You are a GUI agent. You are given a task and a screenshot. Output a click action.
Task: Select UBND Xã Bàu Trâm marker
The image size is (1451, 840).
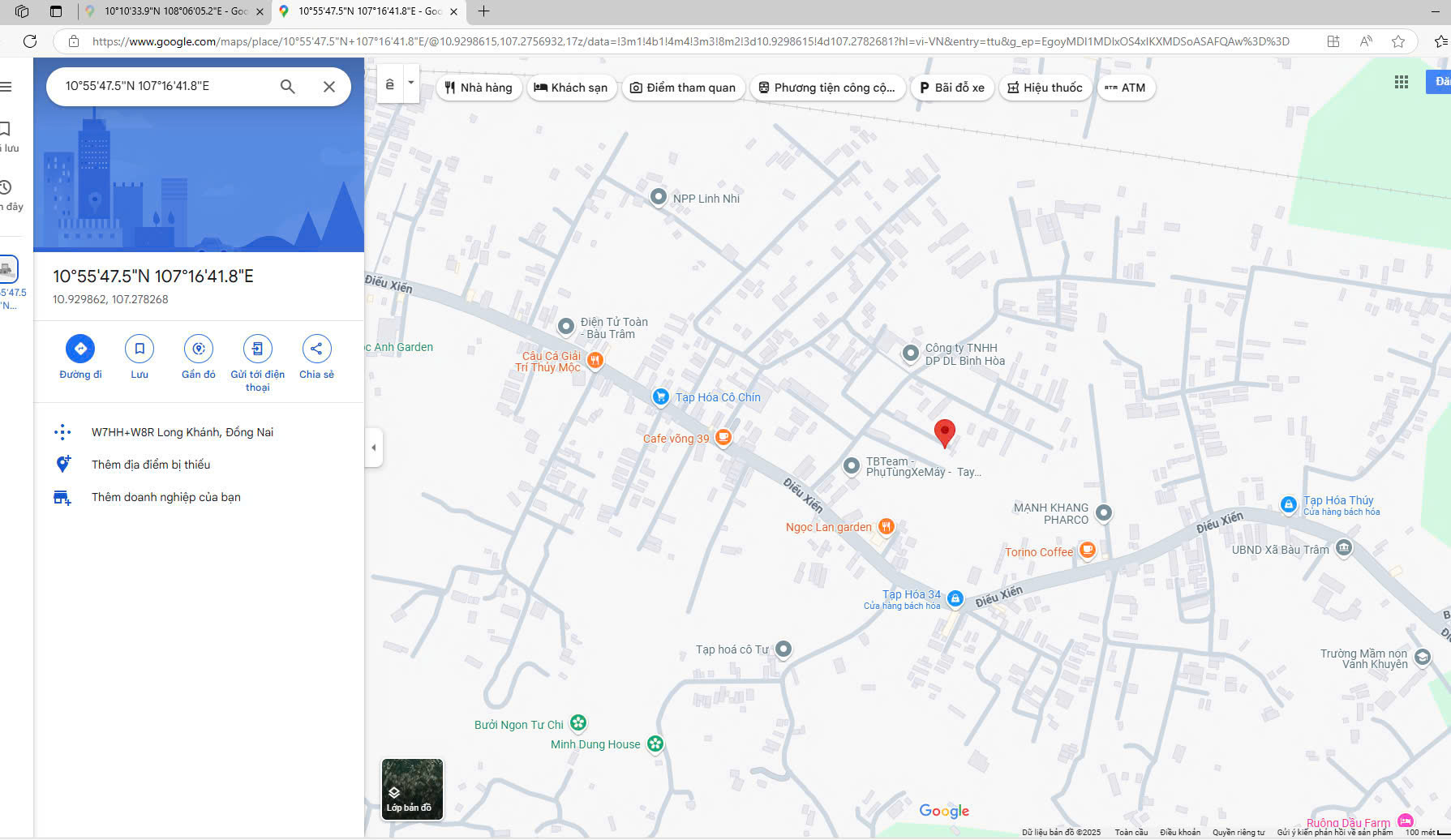pos(1344,548)
